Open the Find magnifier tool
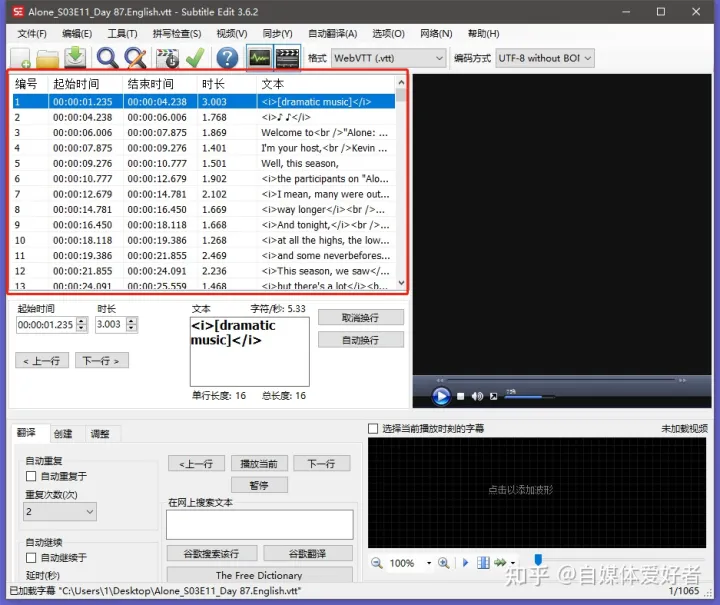This screenshot has height=605, width=720. click(x=107, y=58)
